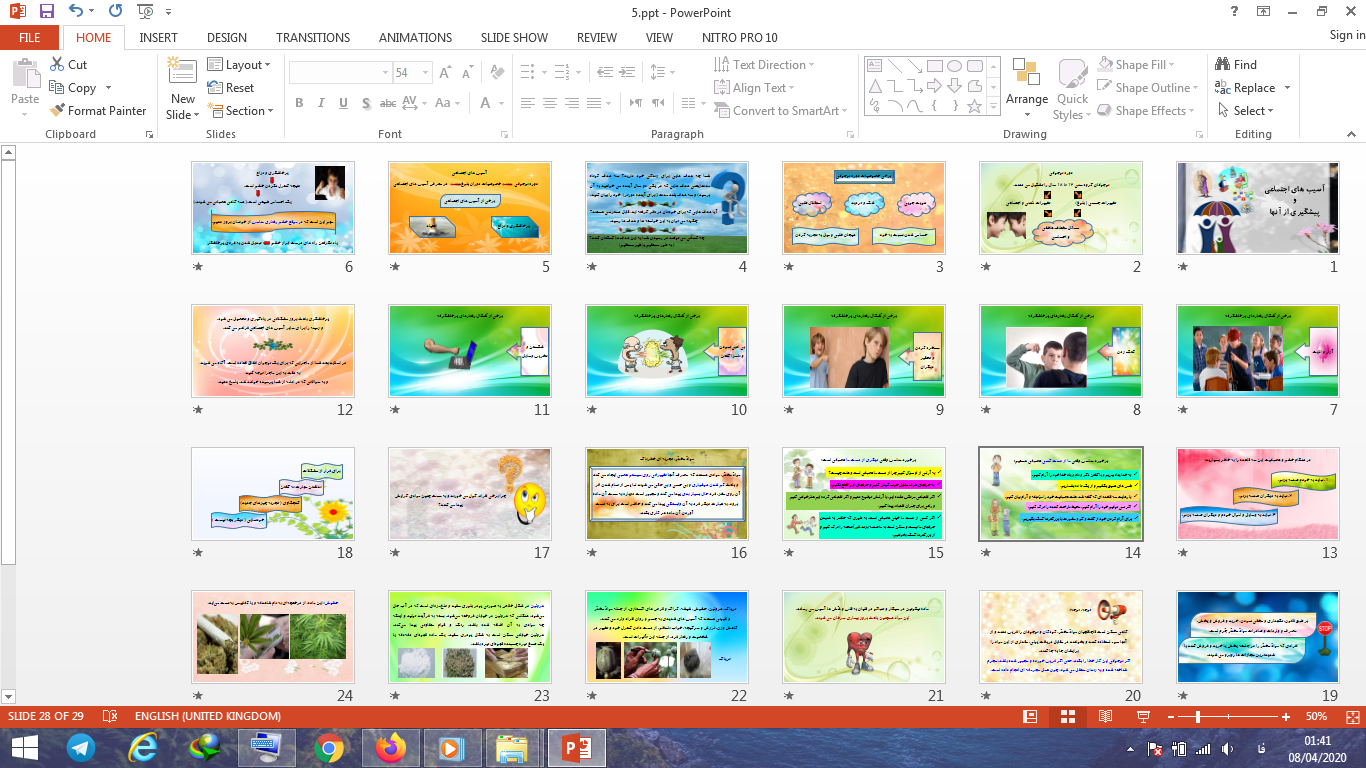This screenshot has width=1366, height=768.
Task: Open the spell check icon in status bar
Action: pyautogui.click(x=110, y=717)
